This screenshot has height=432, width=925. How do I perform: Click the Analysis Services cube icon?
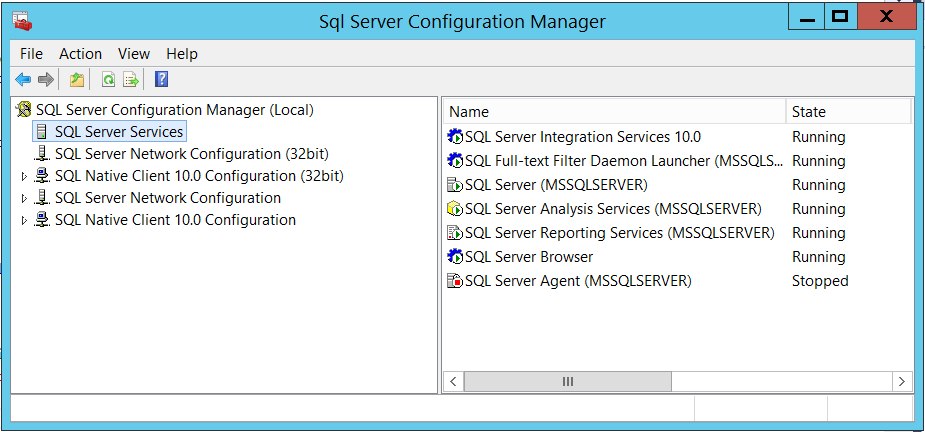455,209
